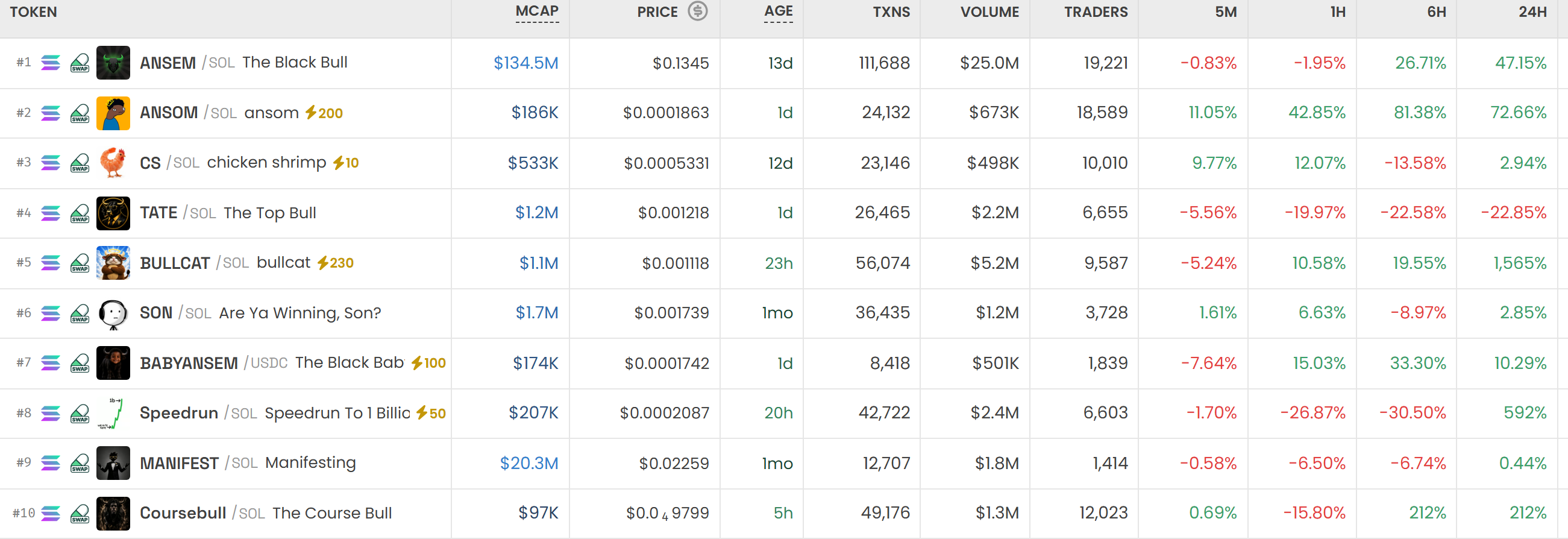
Task: Sort by 24H change column
Action: (1532, 12)
